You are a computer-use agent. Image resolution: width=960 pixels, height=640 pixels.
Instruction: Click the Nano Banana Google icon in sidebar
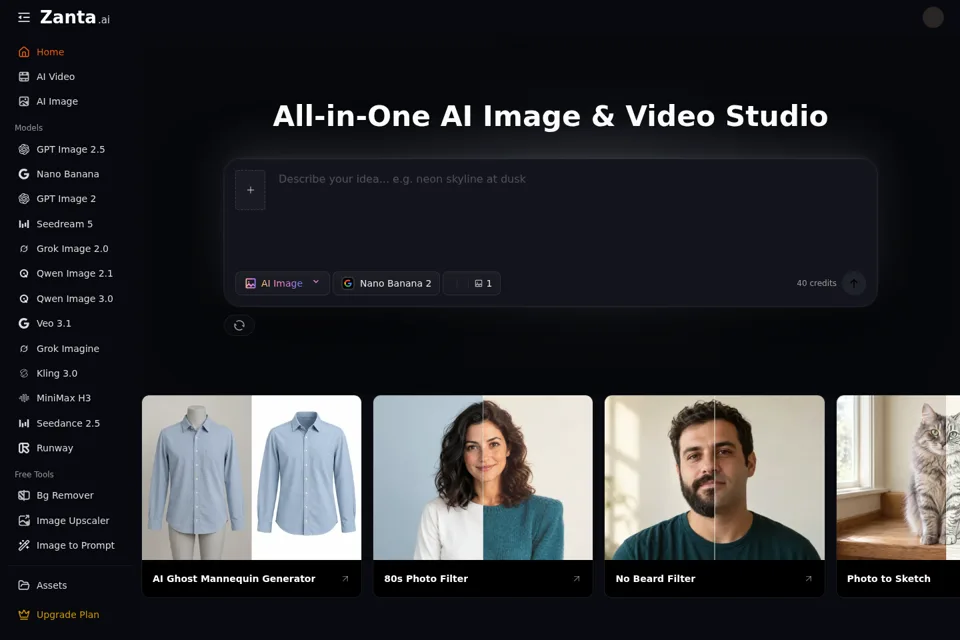click(24, 174)
